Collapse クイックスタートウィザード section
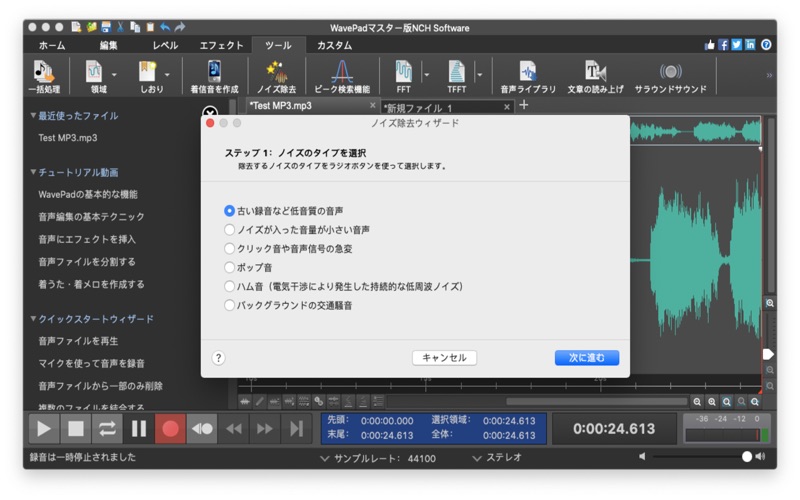The height and width of the screenshot is (500, 800). (x=33, y=319)
